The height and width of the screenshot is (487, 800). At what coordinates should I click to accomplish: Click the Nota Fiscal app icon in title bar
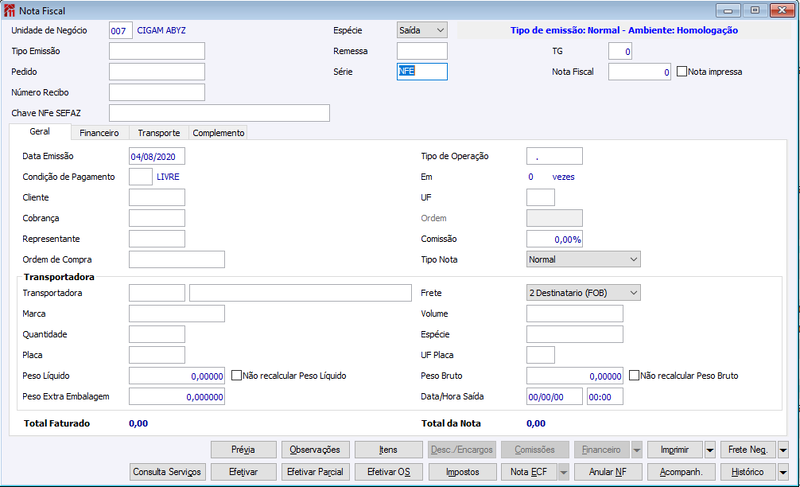pyautogui.click(x=9, y=10)
